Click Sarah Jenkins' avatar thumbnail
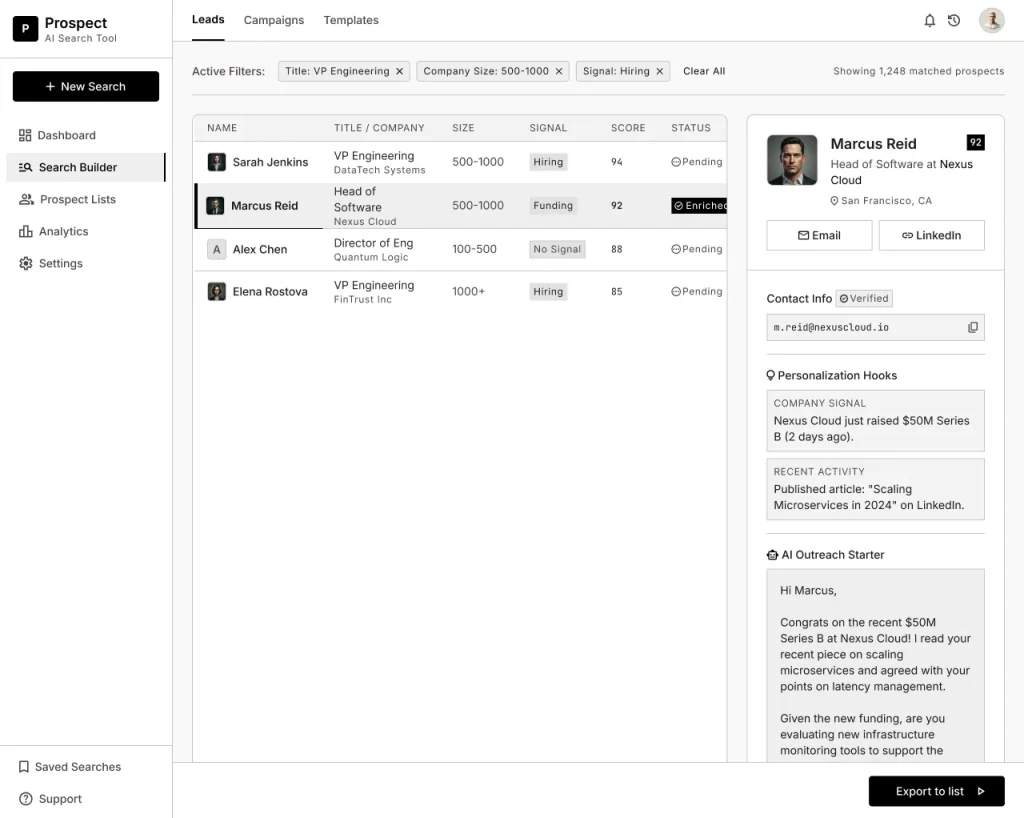This screenshot has width=1024, height=818. coord(216,162)
